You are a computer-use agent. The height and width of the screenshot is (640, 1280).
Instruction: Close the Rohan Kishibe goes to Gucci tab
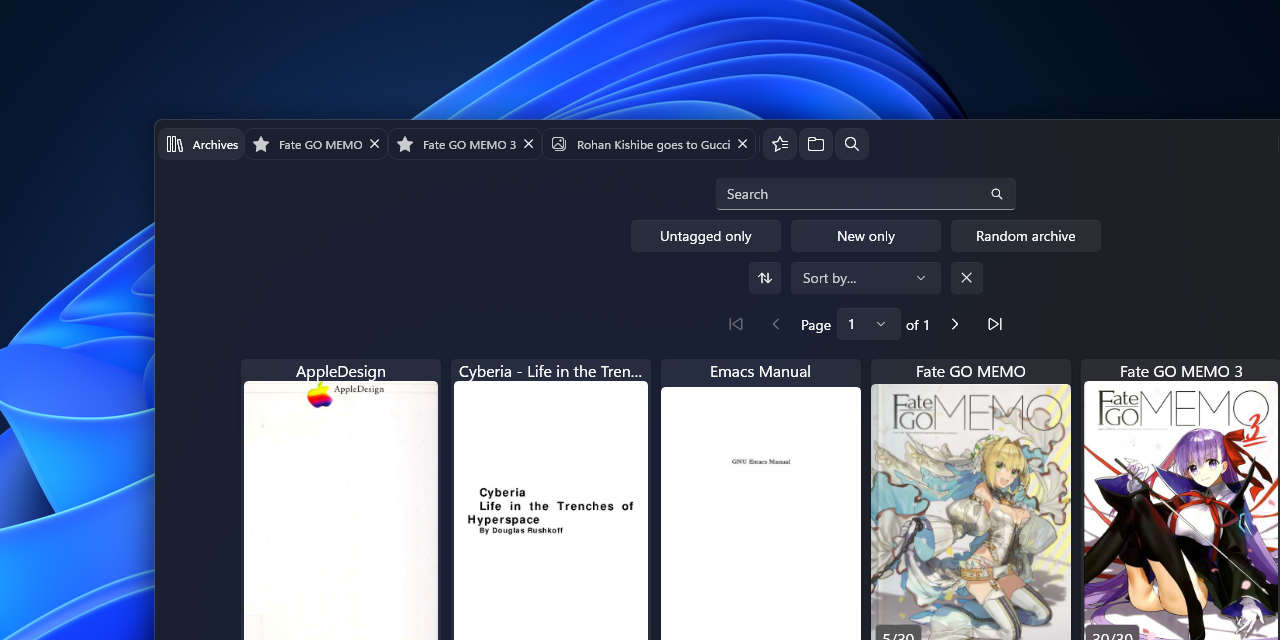[742, 144]
